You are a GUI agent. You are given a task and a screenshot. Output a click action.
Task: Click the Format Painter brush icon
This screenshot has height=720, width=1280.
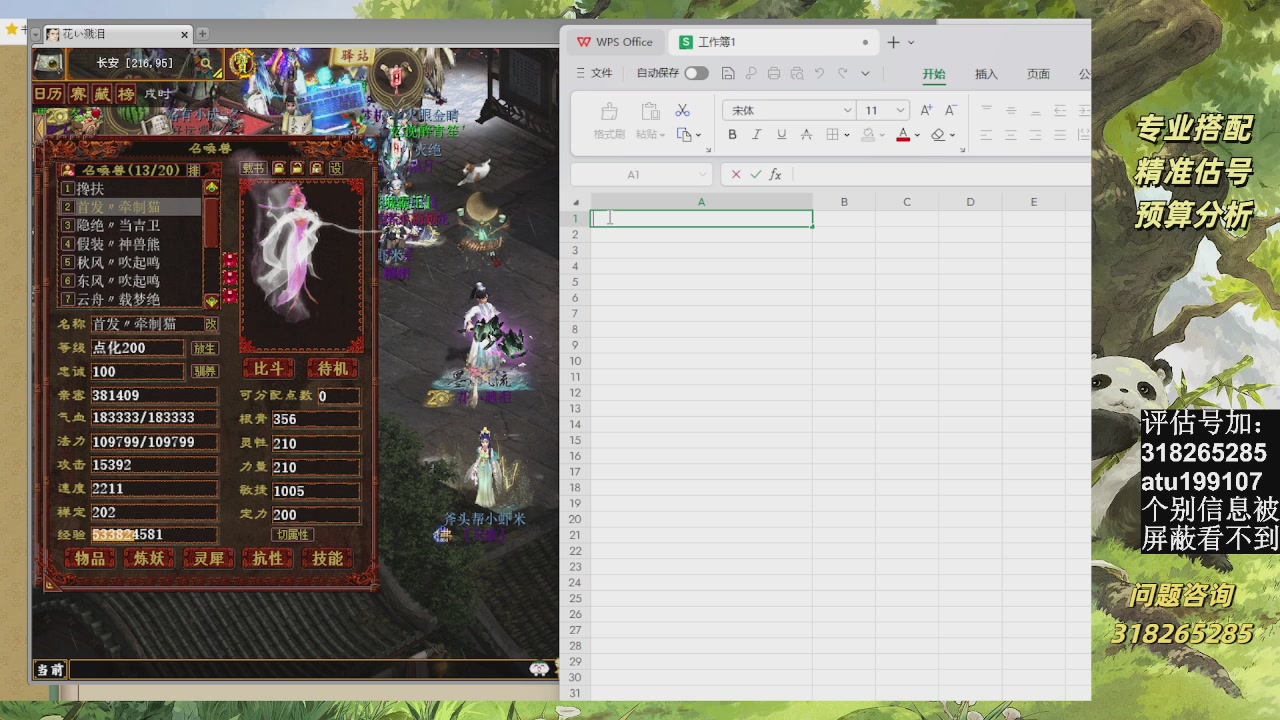609,112
